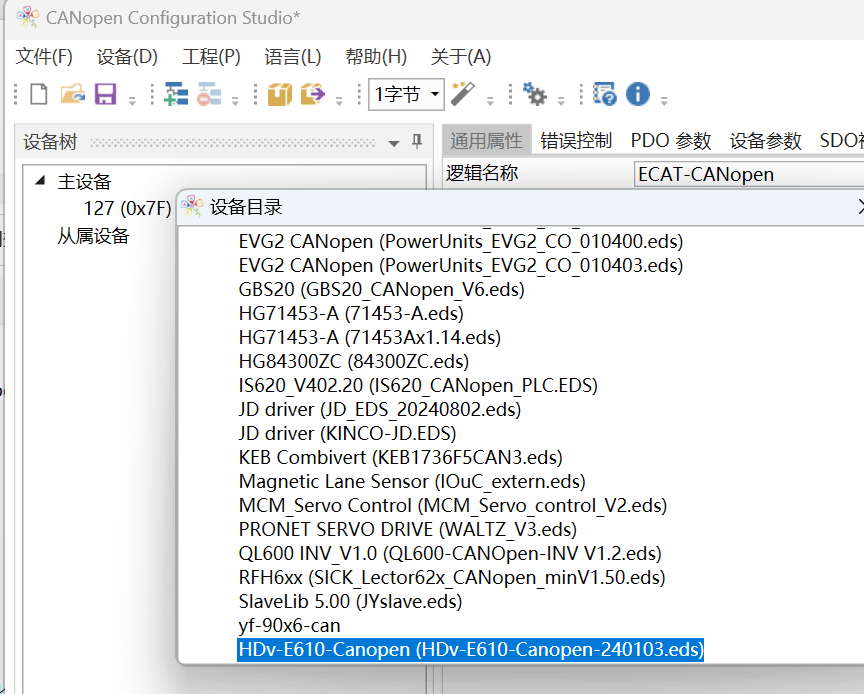Select the 从属设备 tree item
The width and height of the screenshot is (864, 694).
coord(93,236)
